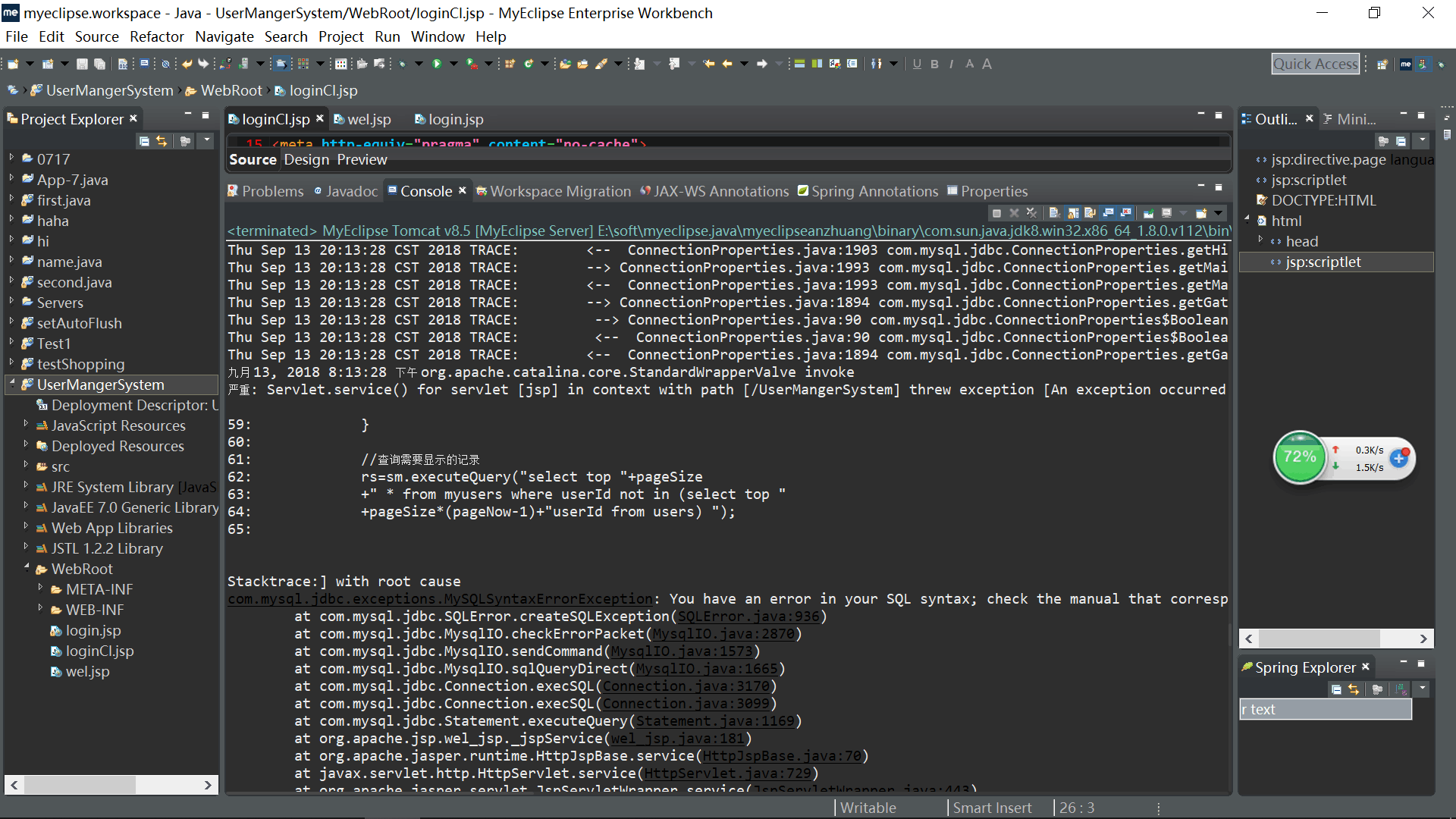
Task: Toggle show console on standard output change
Action: pyautogui.click(x=1108, y=213)
